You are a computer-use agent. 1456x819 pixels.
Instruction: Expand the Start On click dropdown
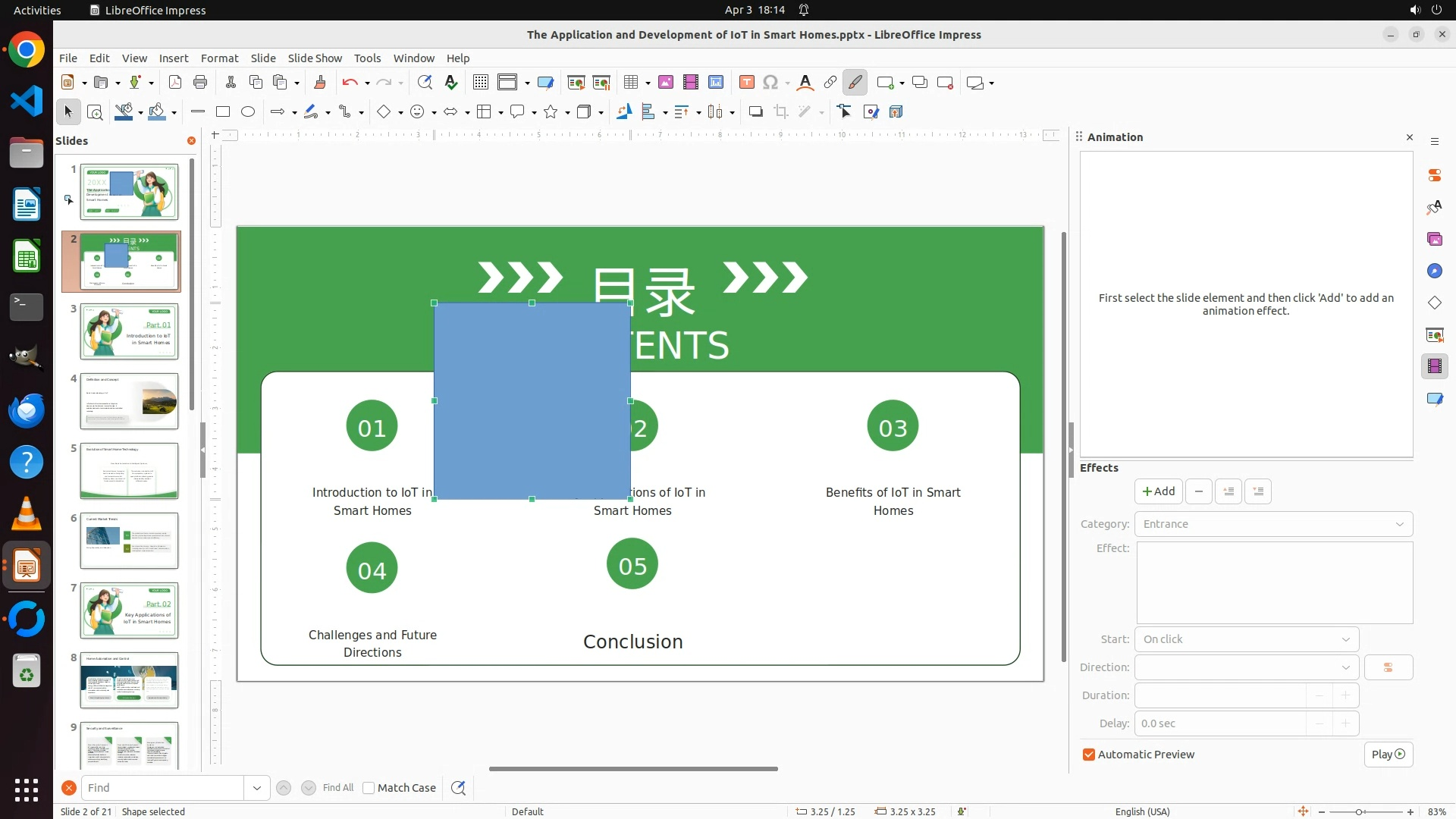click(x=1246, y=639)
